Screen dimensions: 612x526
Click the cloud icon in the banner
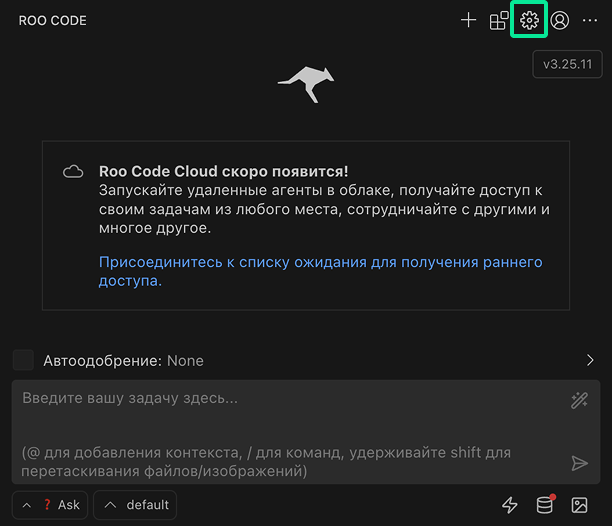[73, 172]
